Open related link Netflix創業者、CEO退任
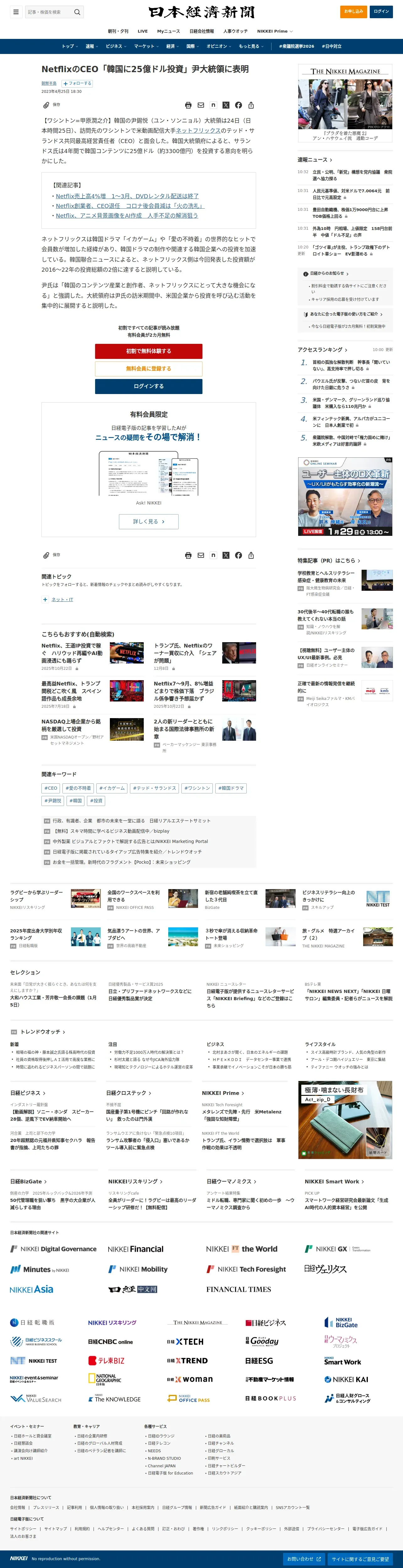The width and height of the screenshot is (403, 1568). (130, 206)
